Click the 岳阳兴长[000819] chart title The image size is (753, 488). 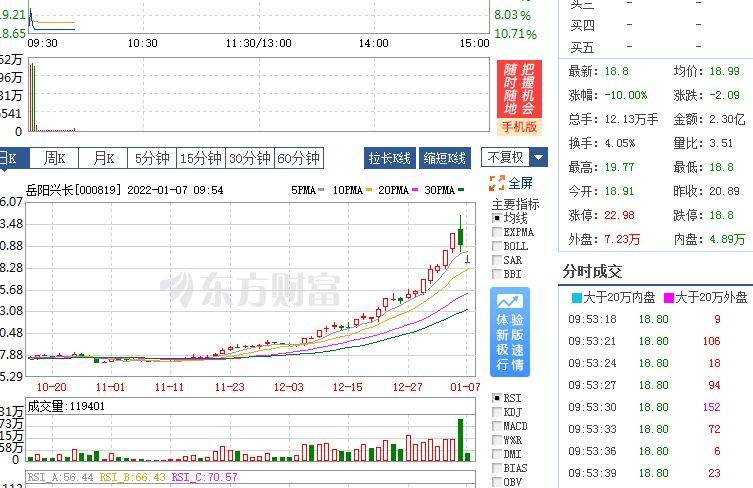(74, 190)
